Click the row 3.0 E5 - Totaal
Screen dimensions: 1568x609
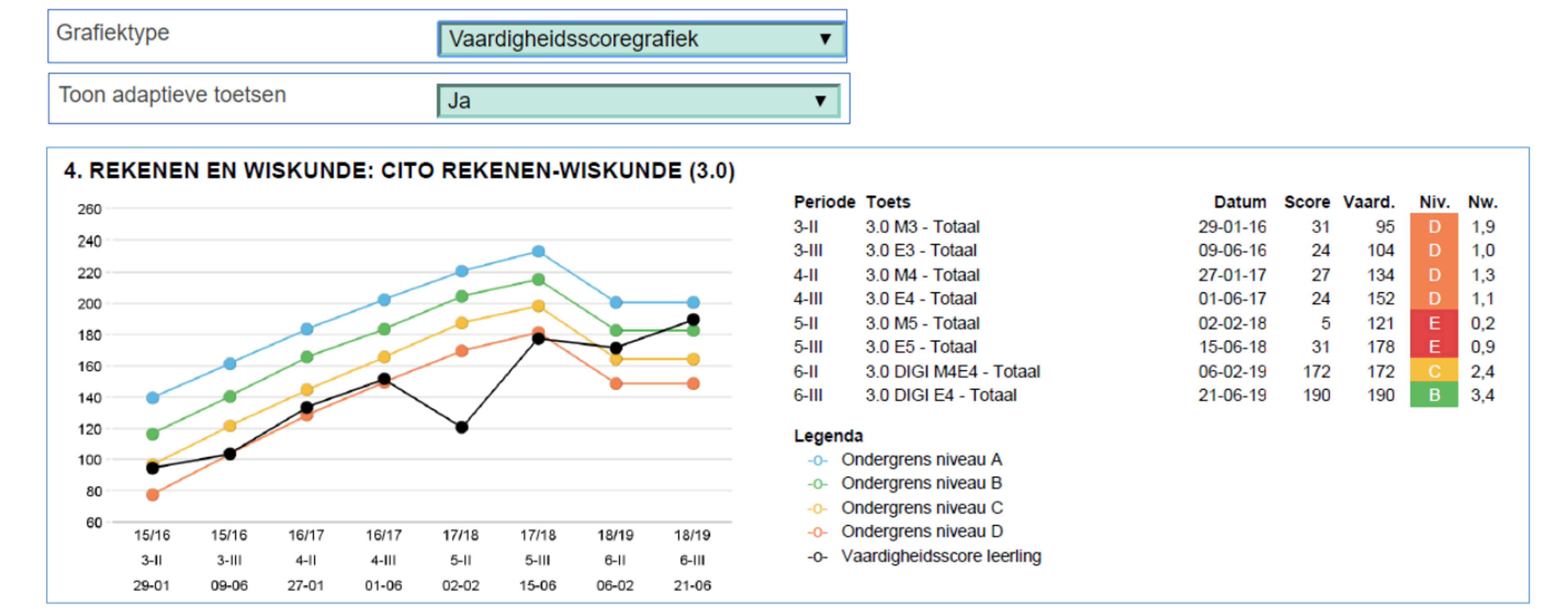(x=1144, y=346)
